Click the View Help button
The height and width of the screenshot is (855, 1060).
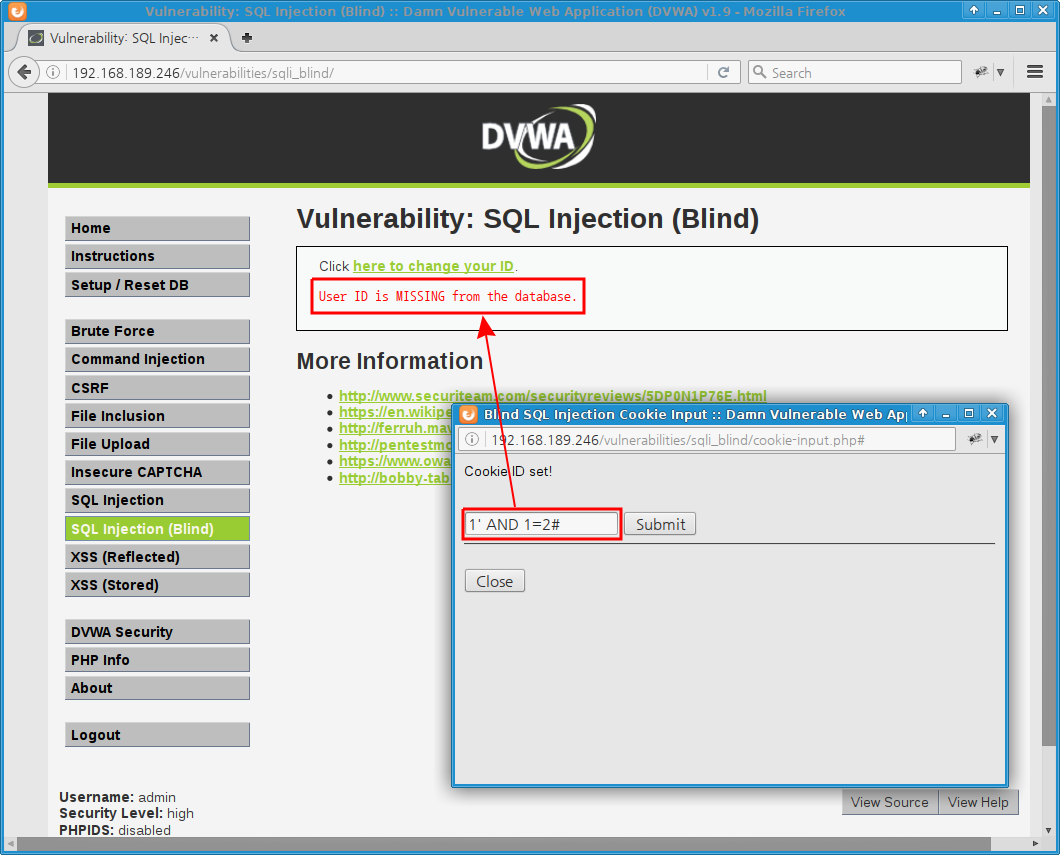point(978,802)
